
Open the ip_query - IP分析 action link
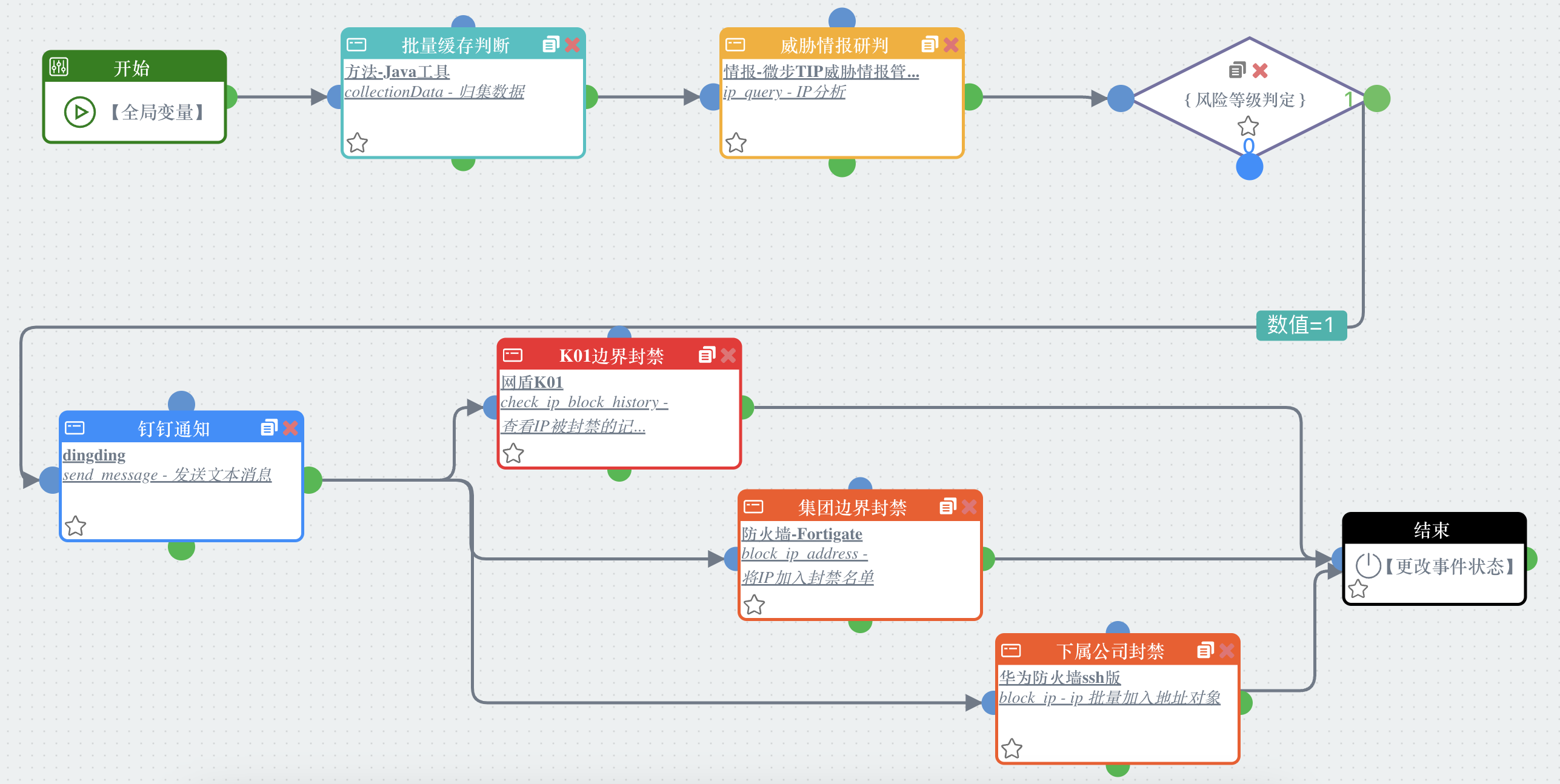point(784,92)
